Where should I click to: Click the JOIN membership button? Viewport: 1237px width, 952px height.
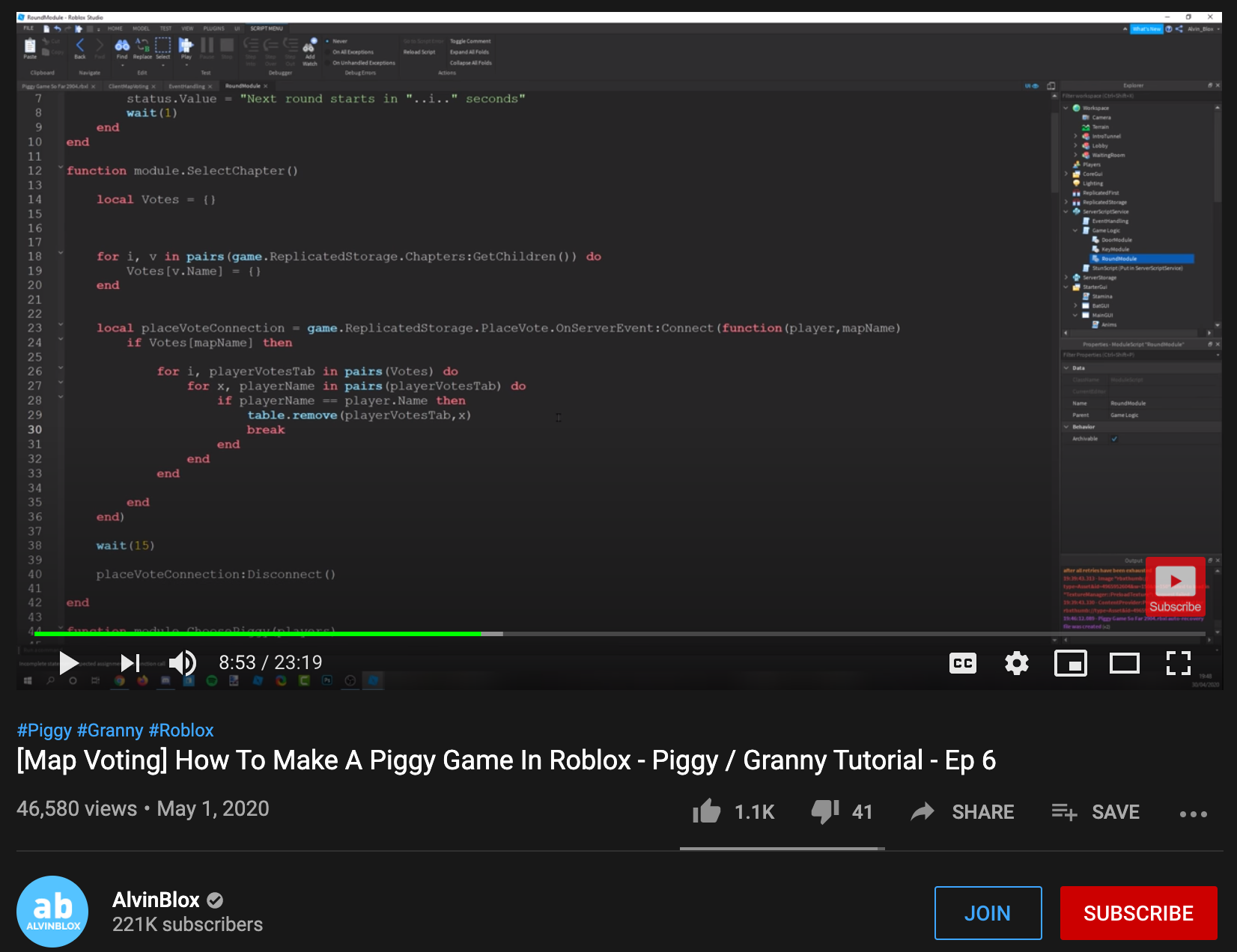click(x=988, y=913)
